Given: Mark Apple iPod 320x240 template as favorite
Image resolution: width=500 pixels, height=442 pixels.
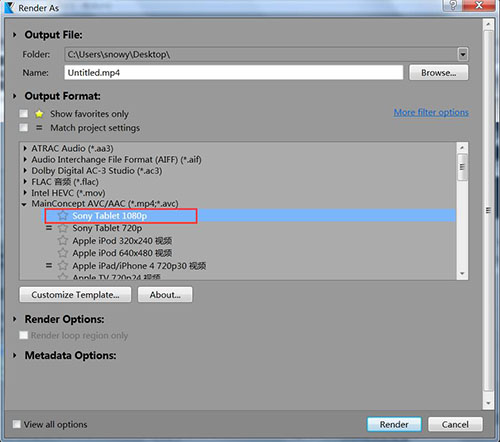Looking at the screenshot, I should pyautogui.click(x=63, y=241).
